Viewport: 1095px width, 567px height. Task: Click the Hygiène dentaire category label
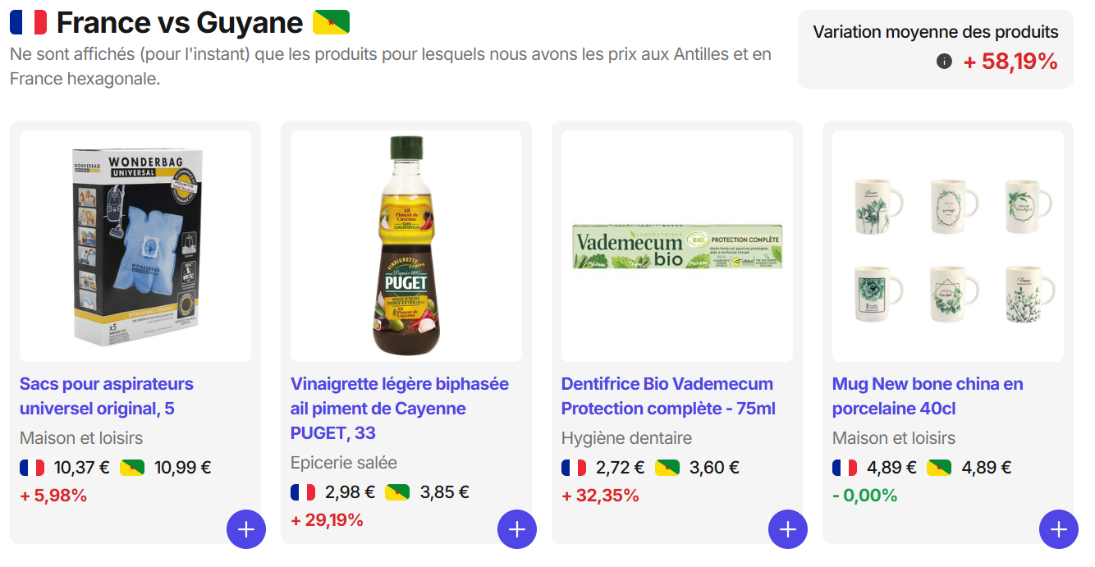[x=626, y=438]
